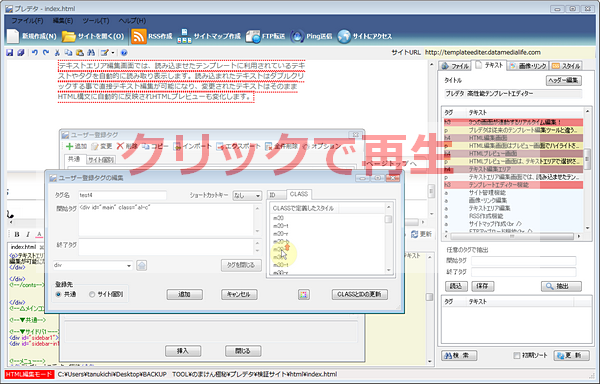Switch to the ファイル side tab
Viewport: 600px width, 384px height.
coord(455,66)
